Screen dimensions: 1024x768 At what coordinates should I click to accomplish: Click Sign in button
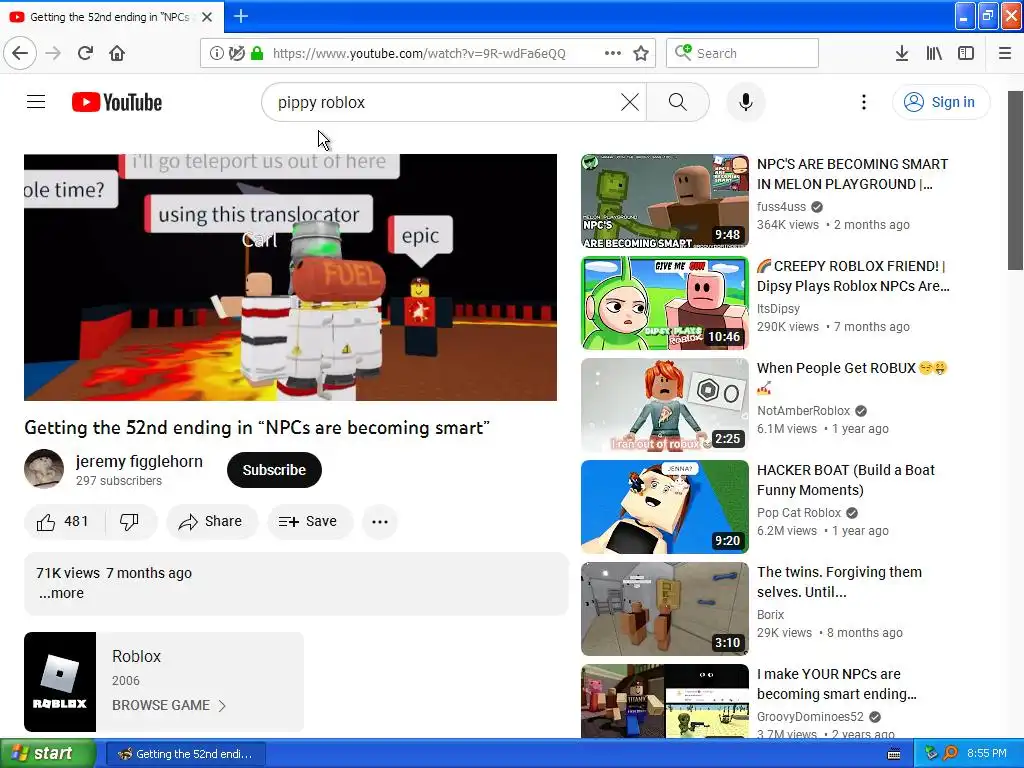point(940,102)
